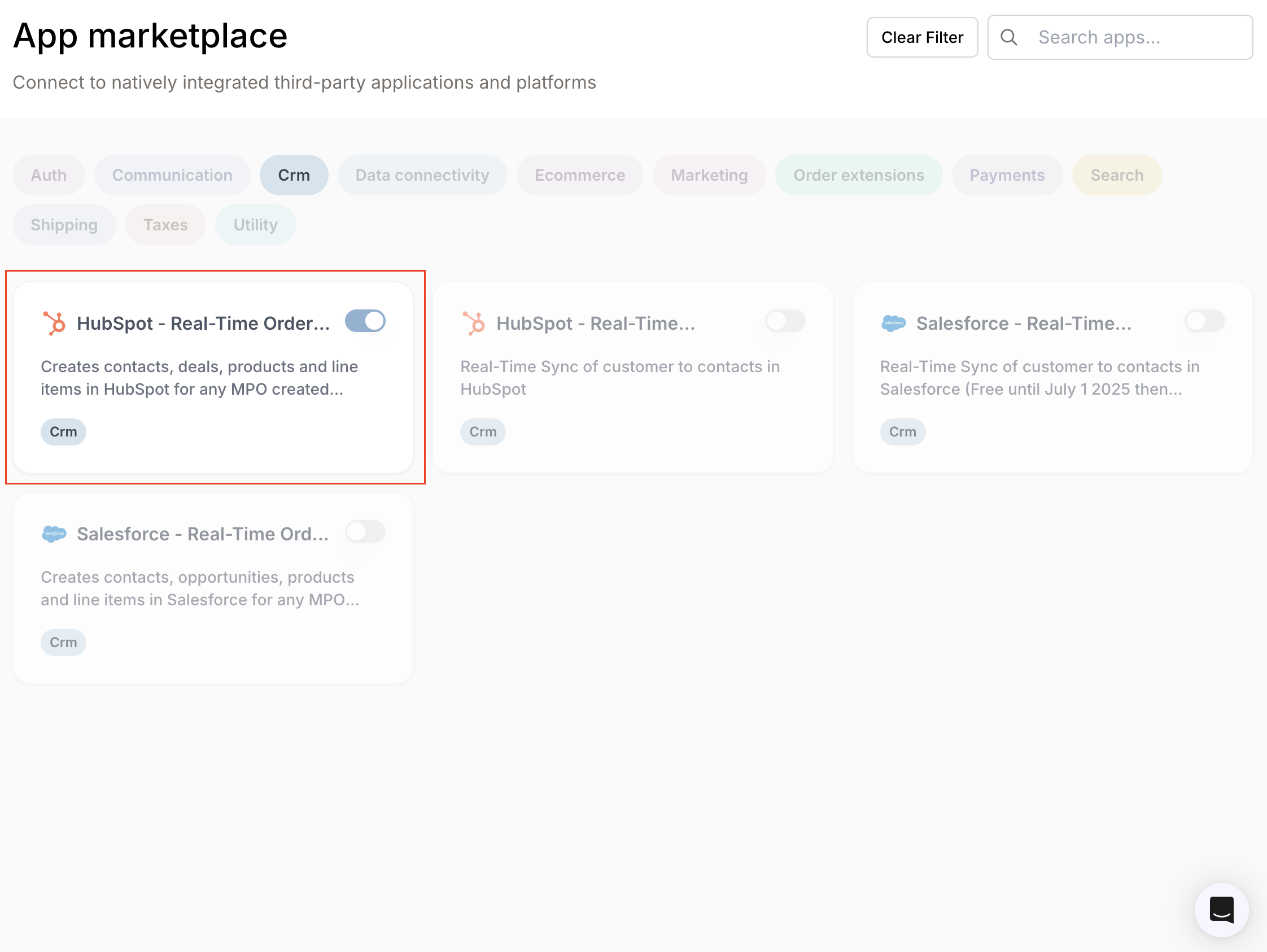This screenshot has height=952, width=1267.
Task: Filter apps by Payments
Action: point(1007,175)
